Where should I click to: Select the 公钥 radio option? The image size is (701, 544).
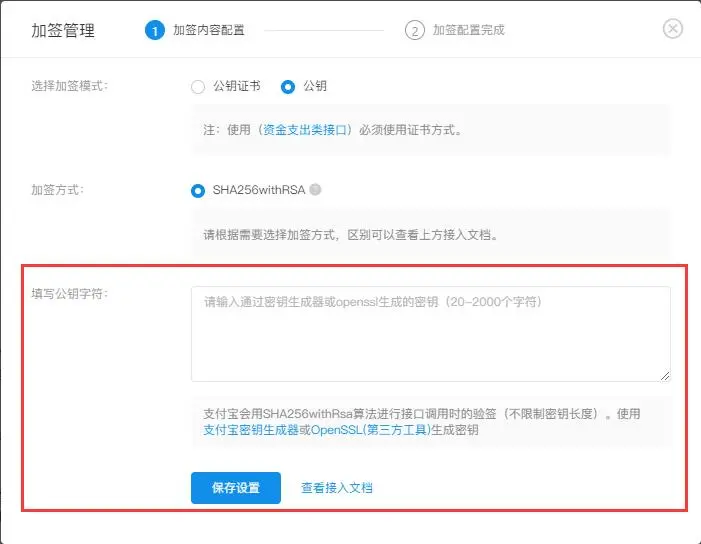[288, 86]
